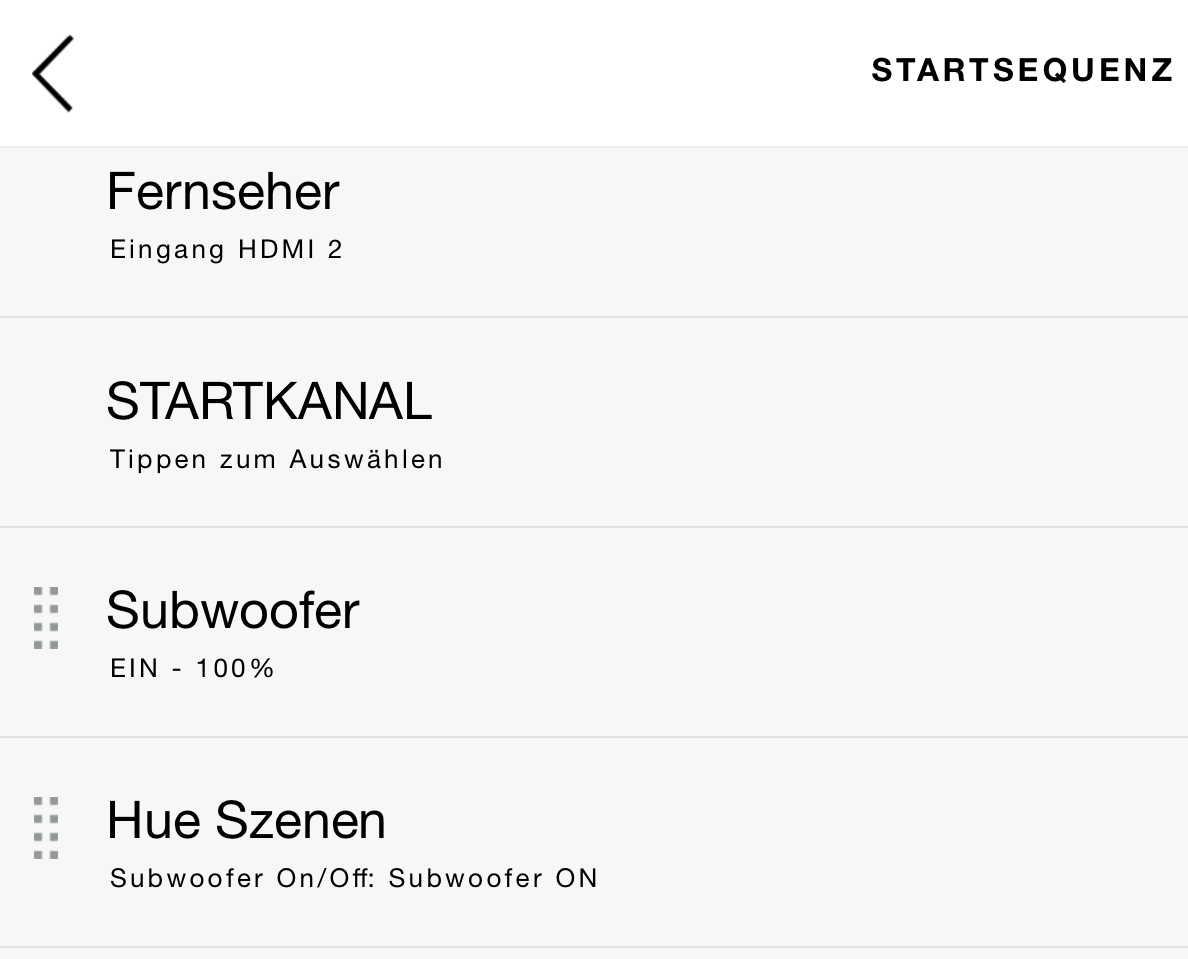Grab the Hue Szenen drag handle
This screenshot has height=959, width=1188.
point(46,828)
